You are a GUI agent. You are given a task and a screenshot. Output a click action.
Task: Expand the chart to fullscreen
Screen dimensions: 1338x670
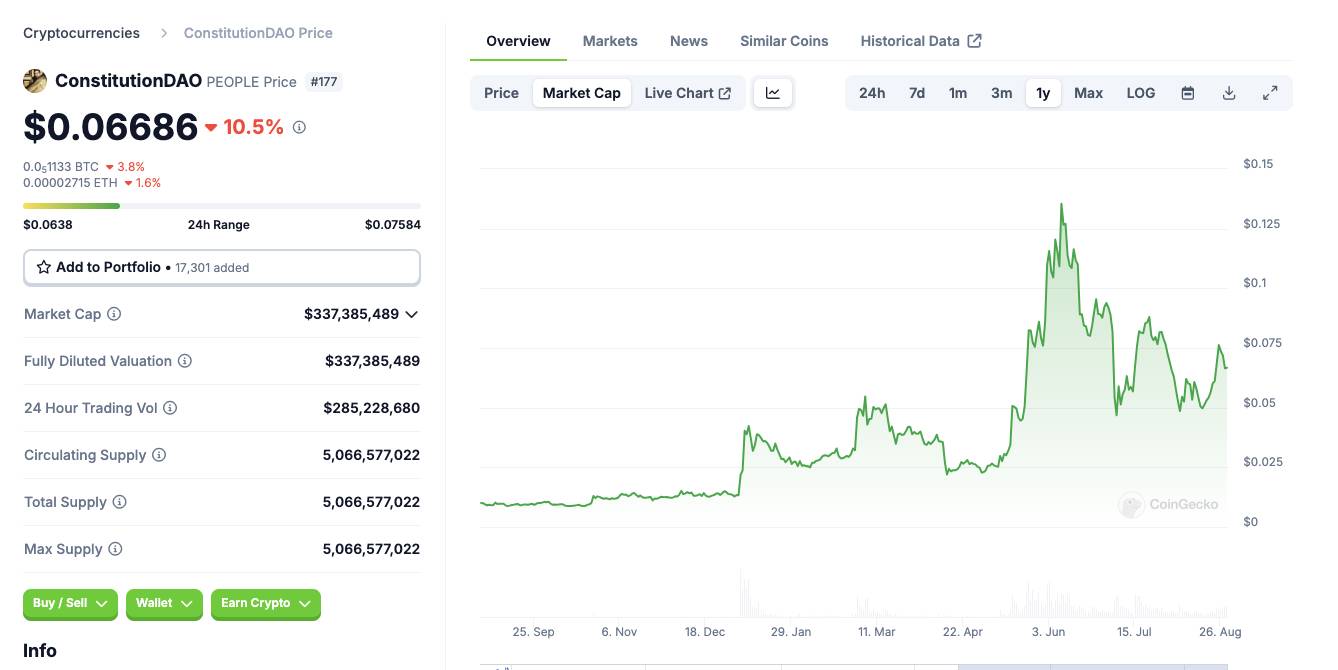tap(1270, 93)
